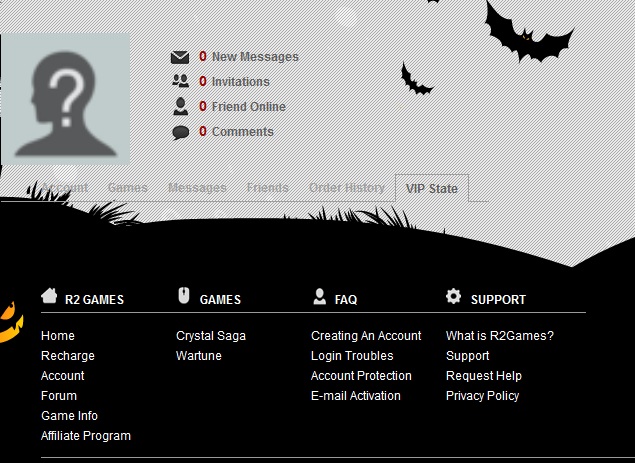Click the person icon beside FAQ
The width and height of the screenshot is (635, 463).
320,296
